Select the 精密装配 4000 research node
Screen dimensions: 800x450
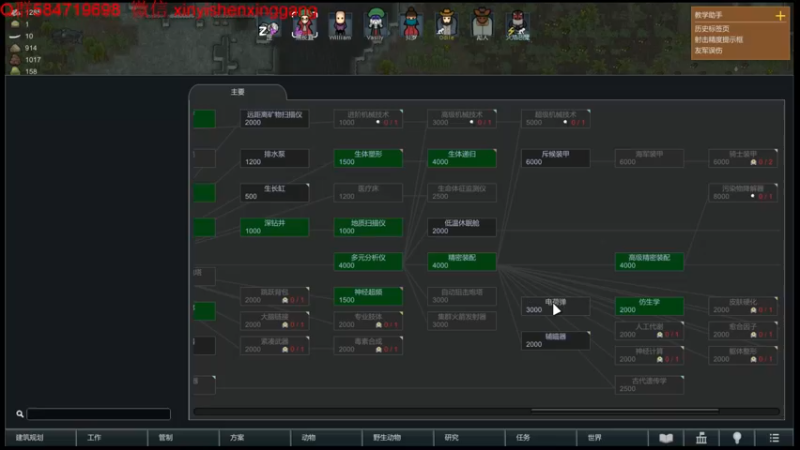(462, 261)
